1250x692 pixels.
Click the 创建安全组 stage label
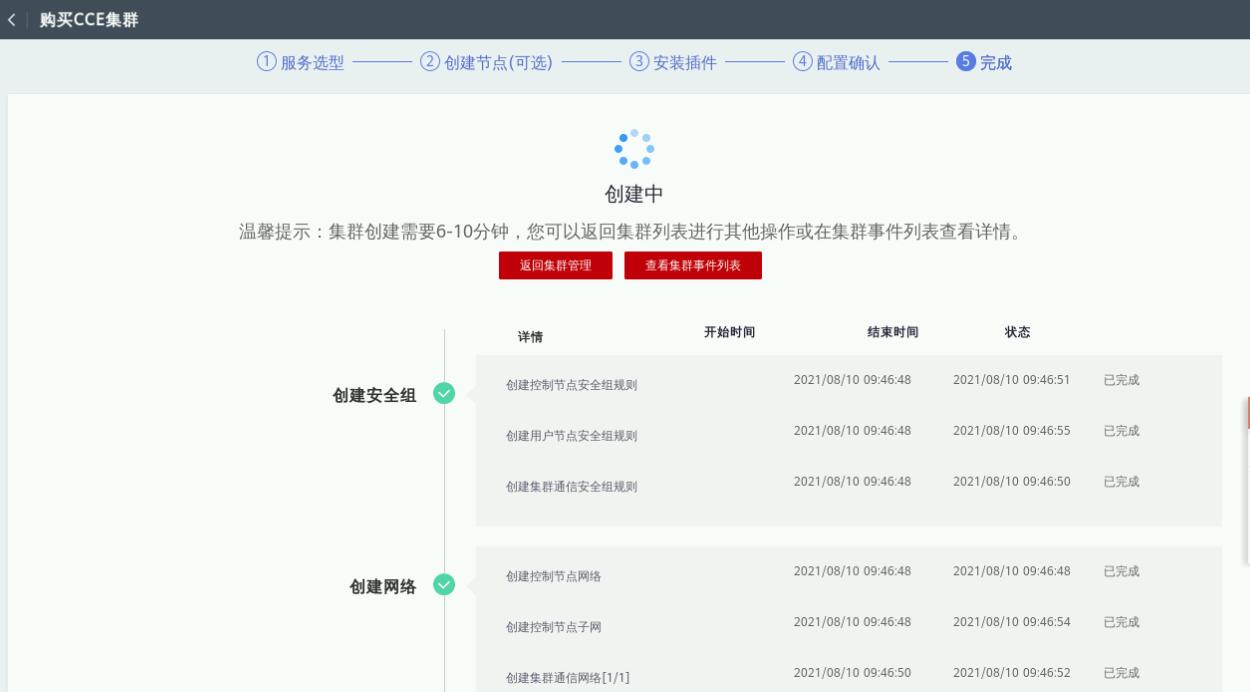point(374,395)
